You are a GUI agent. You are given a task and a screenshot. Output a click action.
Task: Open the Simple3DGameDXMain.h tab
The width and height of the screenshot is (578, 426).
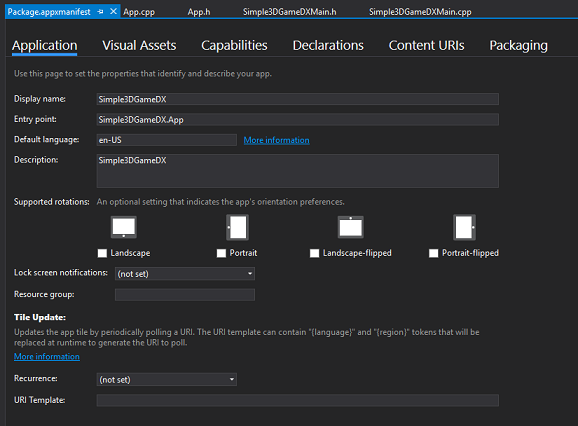(x=289, y=12)
